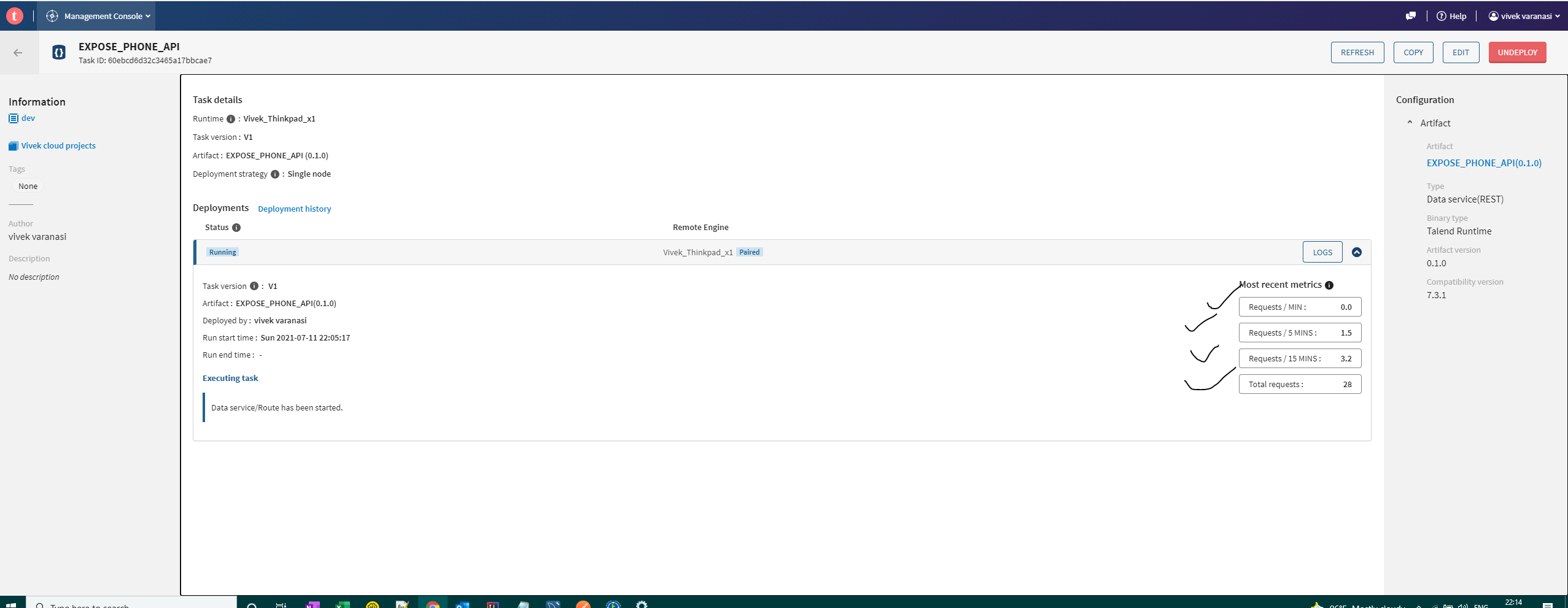This screenshot has width=1568, height=608.
Task: Click the Requests / 5 MINS metric box
Action: point(1300,333)
